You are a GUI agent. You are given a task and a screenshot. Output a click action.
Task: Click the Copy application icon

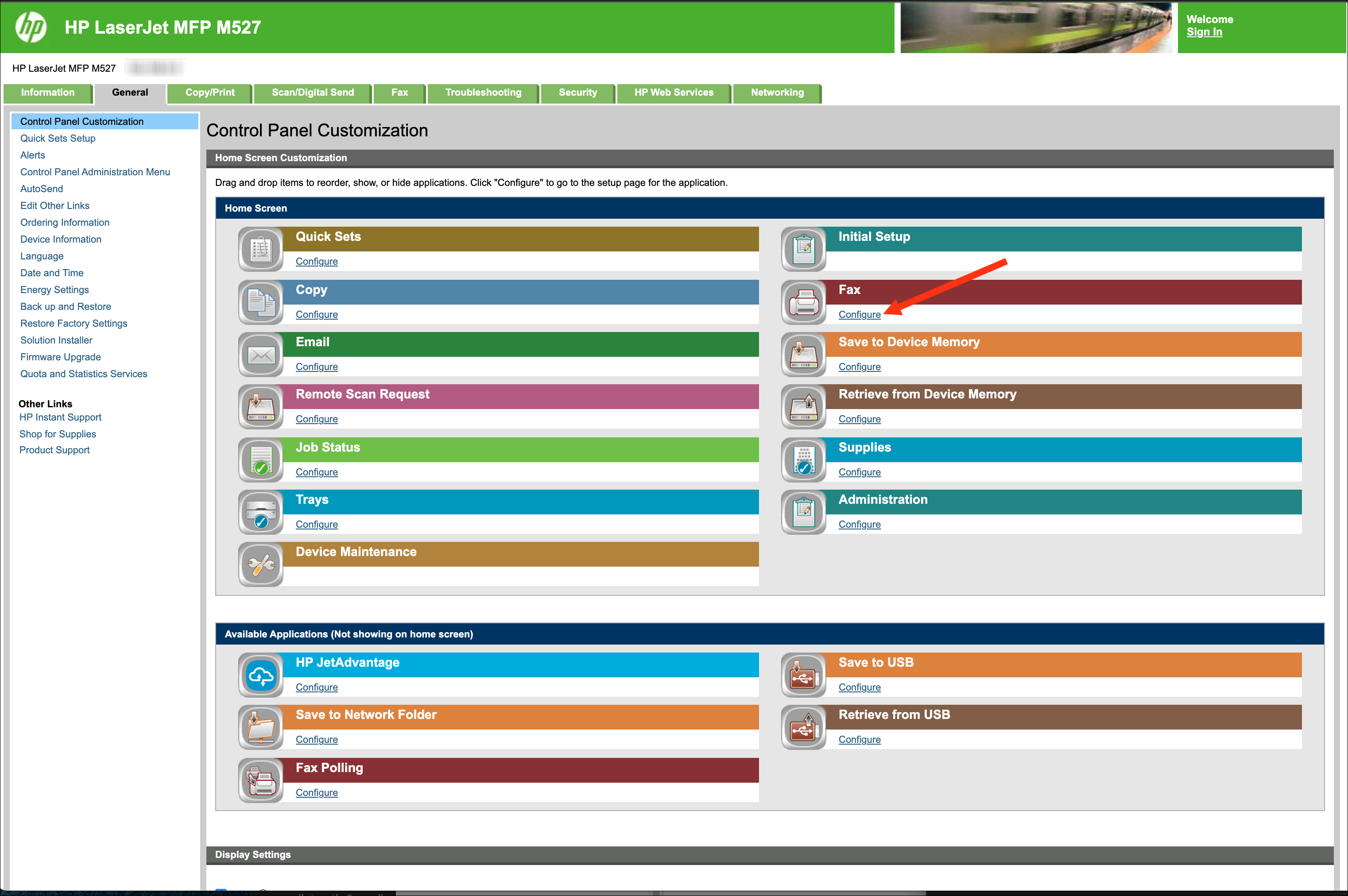(261, 302)
